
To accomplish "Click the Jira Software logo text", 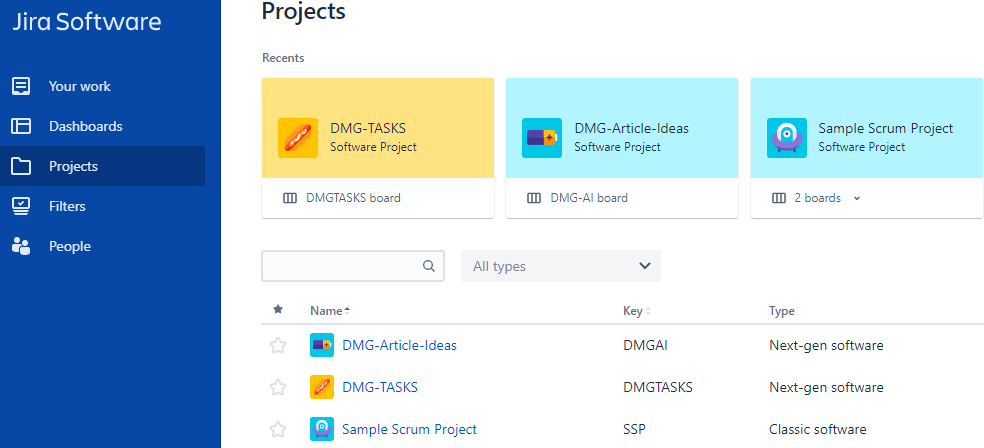I will point(87,22).
